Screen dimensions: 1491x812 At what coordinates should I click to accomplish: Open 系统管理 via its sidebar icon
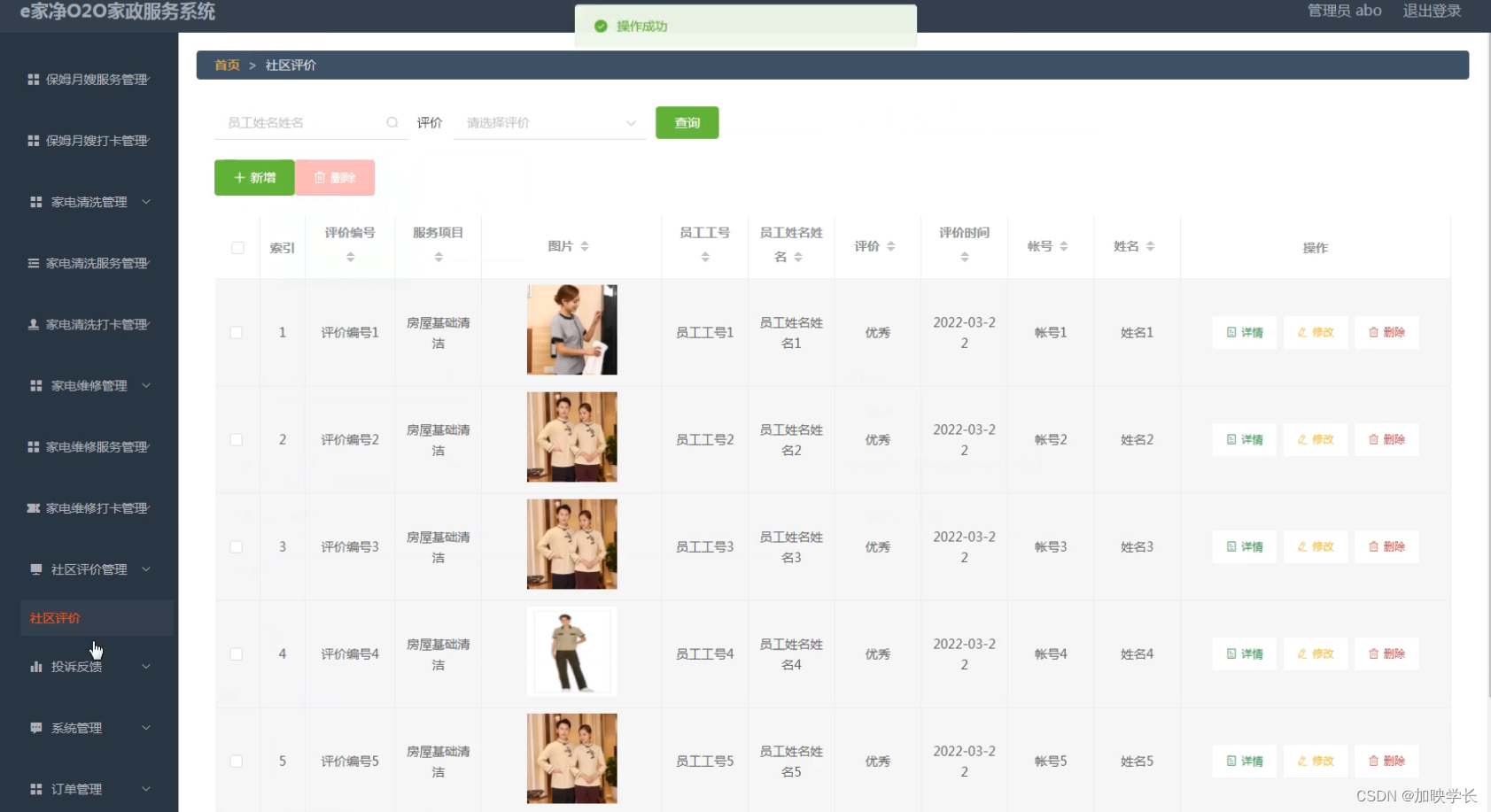(35, 727)
